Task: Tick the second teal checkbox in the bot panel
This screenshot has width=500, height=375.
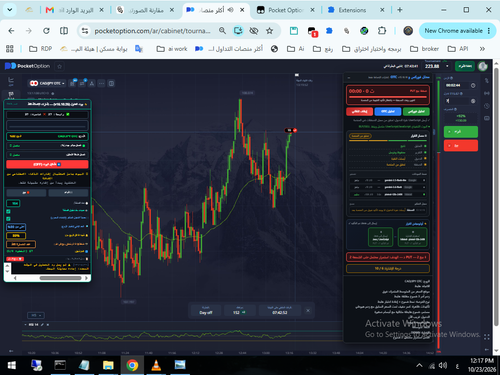Action: [8, 219]
